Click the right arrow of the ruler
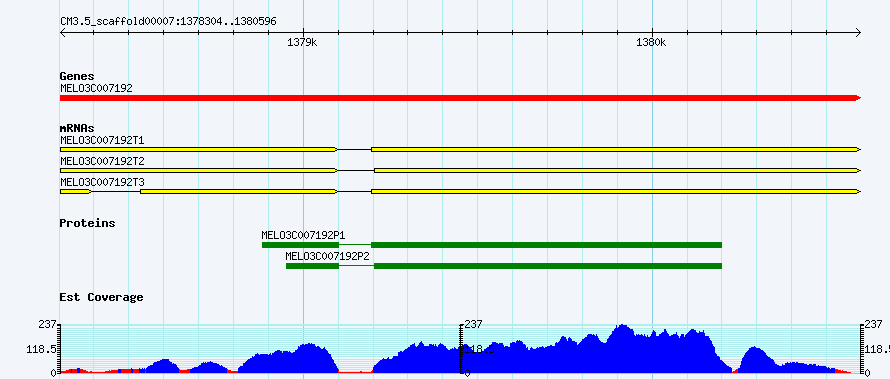890x379 pixels. (x=858, y=33)
